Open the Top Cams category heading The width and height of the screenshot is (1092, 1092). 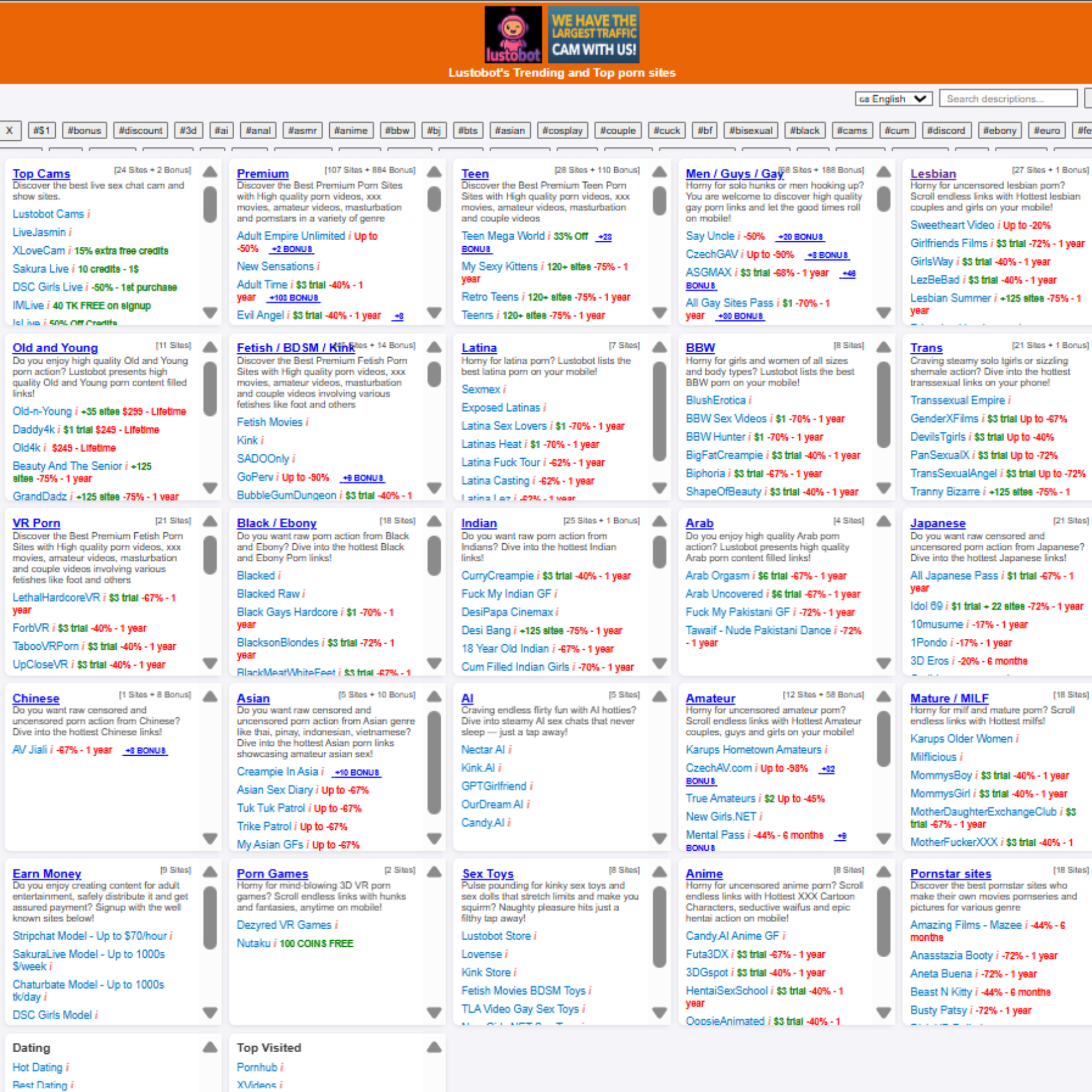tap(41, 174)
